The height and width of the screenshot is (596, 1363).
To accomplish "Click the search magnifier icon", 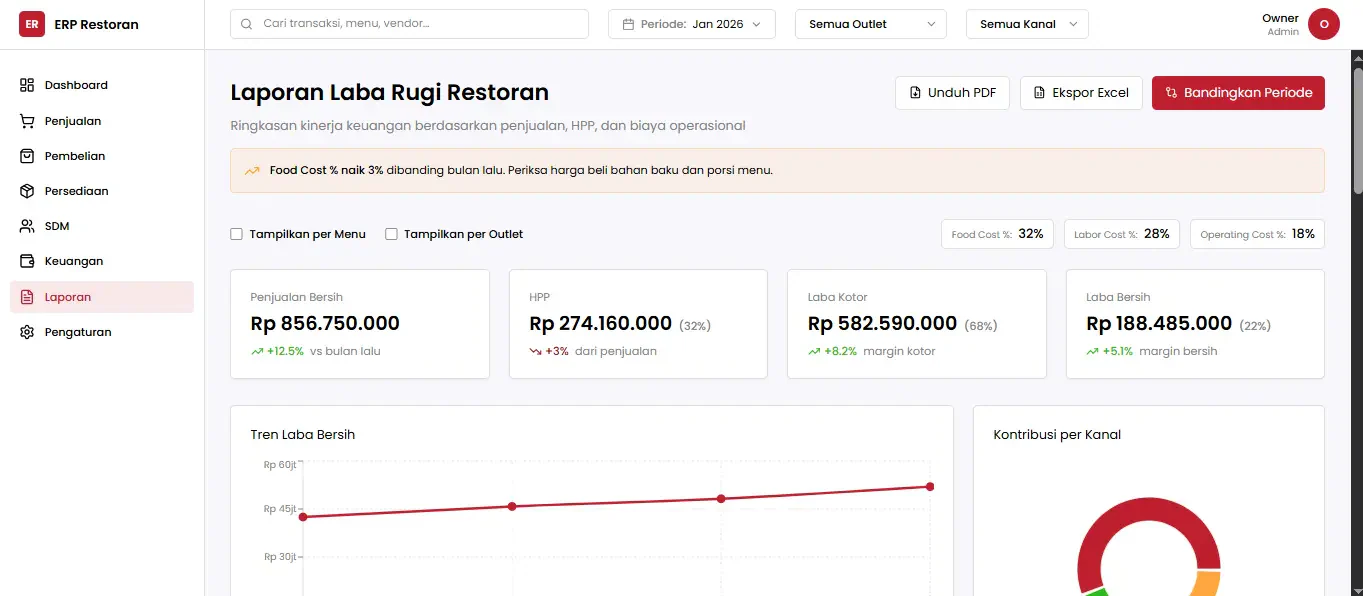I will (x=247, y=24).
